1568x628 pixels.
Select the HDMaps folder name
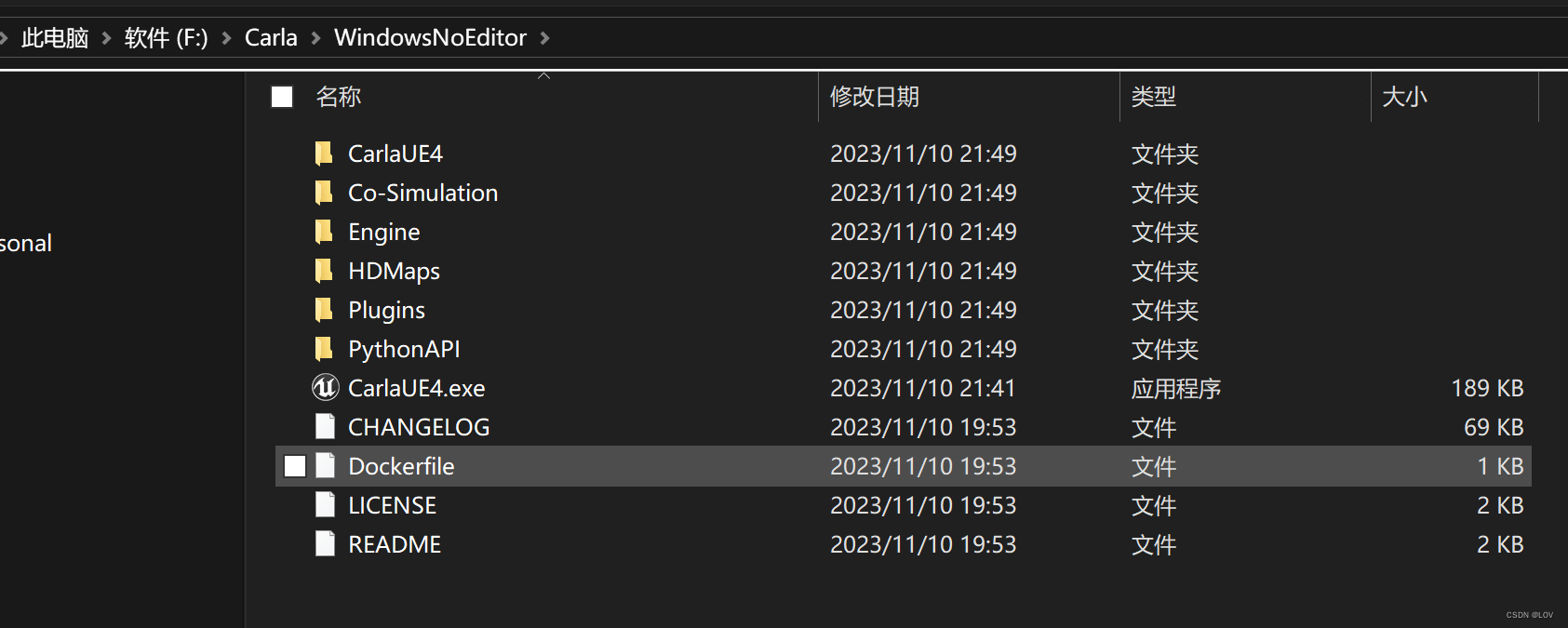pos(394,271)
